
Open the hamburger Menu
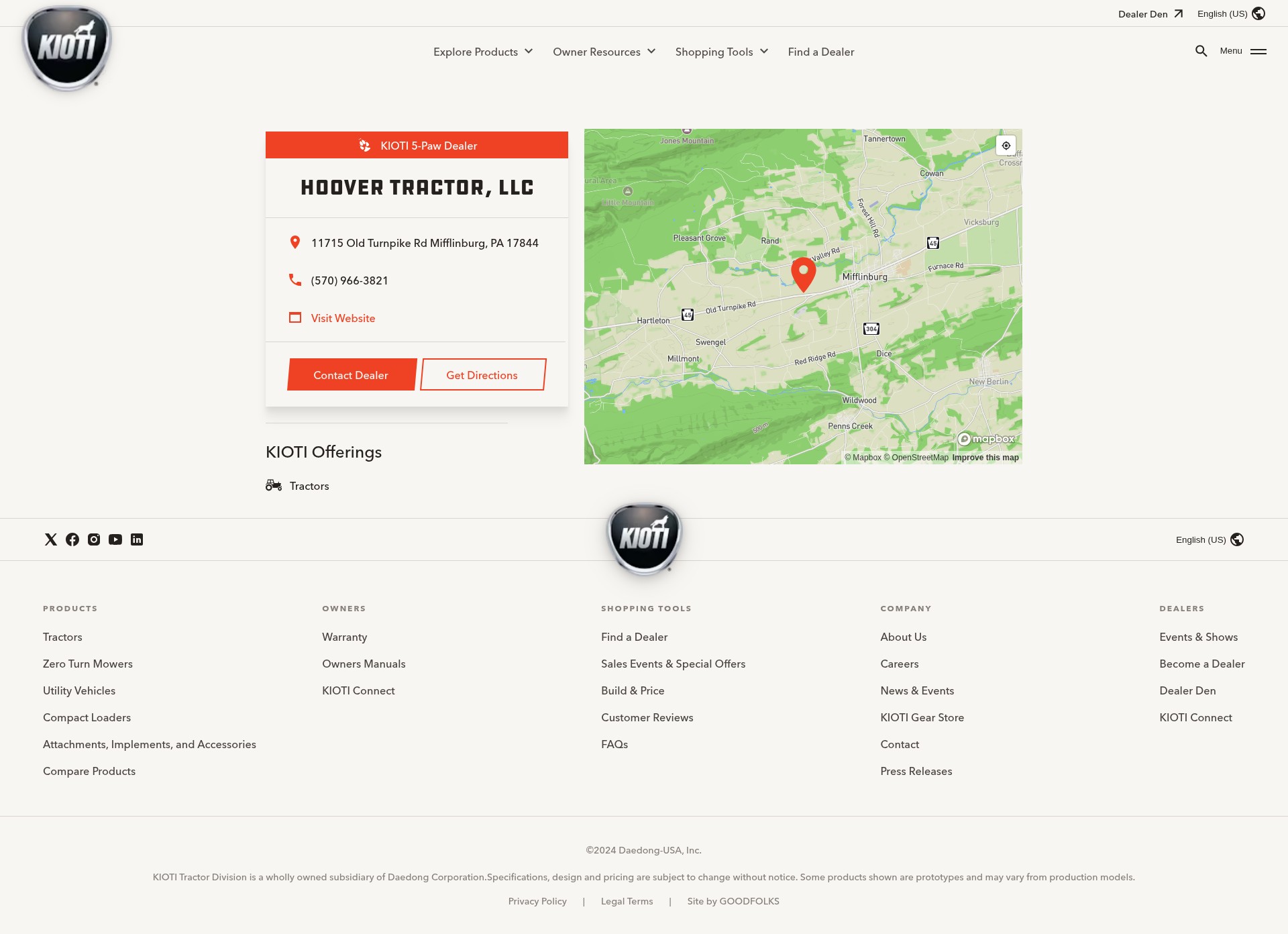[x=1243, y=51]
